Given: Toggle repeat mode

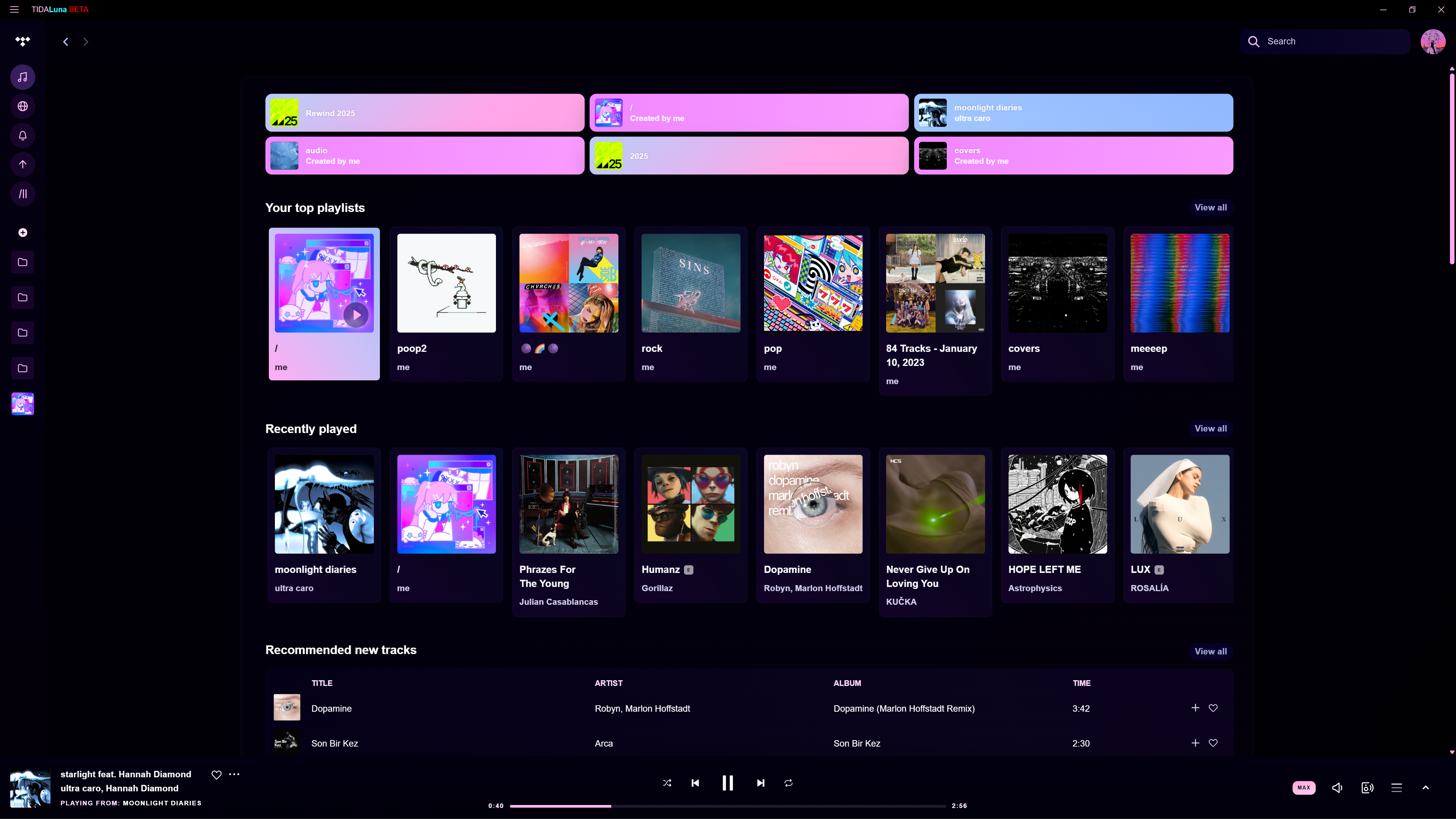Looking at the screenshot, I should pos(789,783).
